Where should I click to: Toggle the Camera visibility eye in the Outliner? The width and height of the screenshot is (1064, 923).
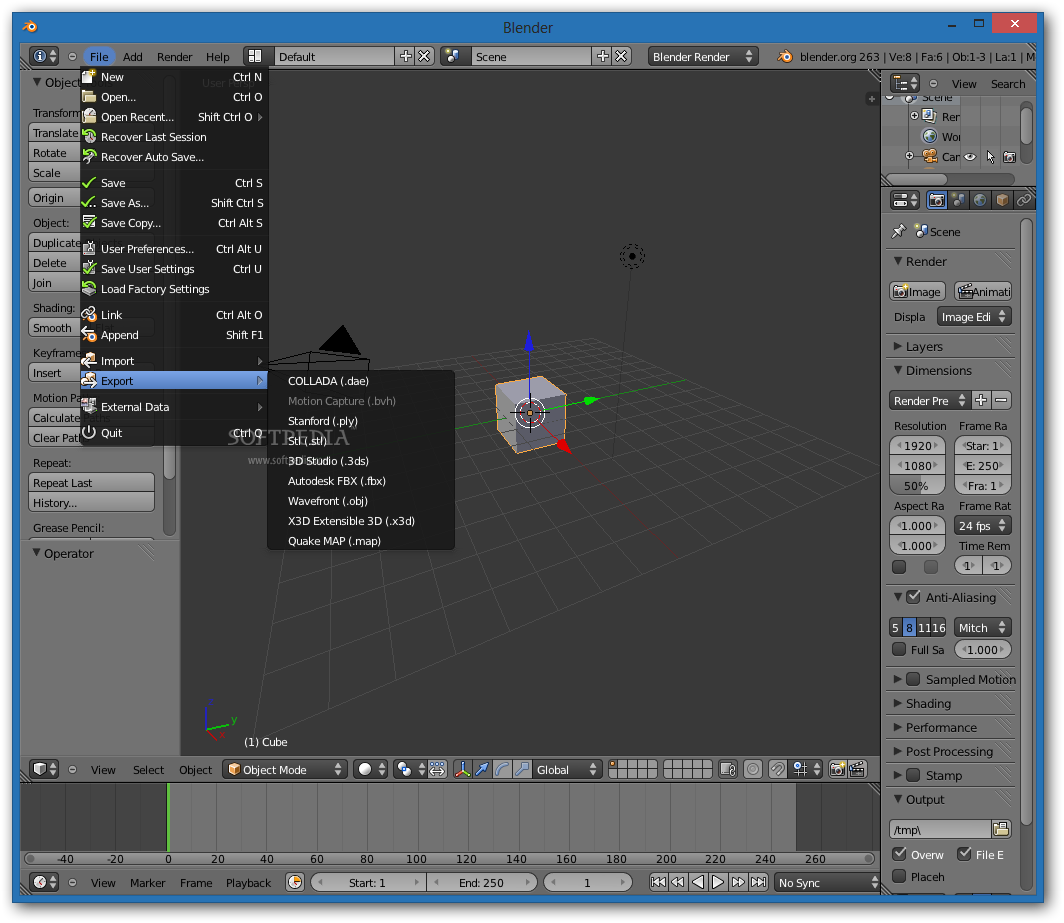point(969,156)
